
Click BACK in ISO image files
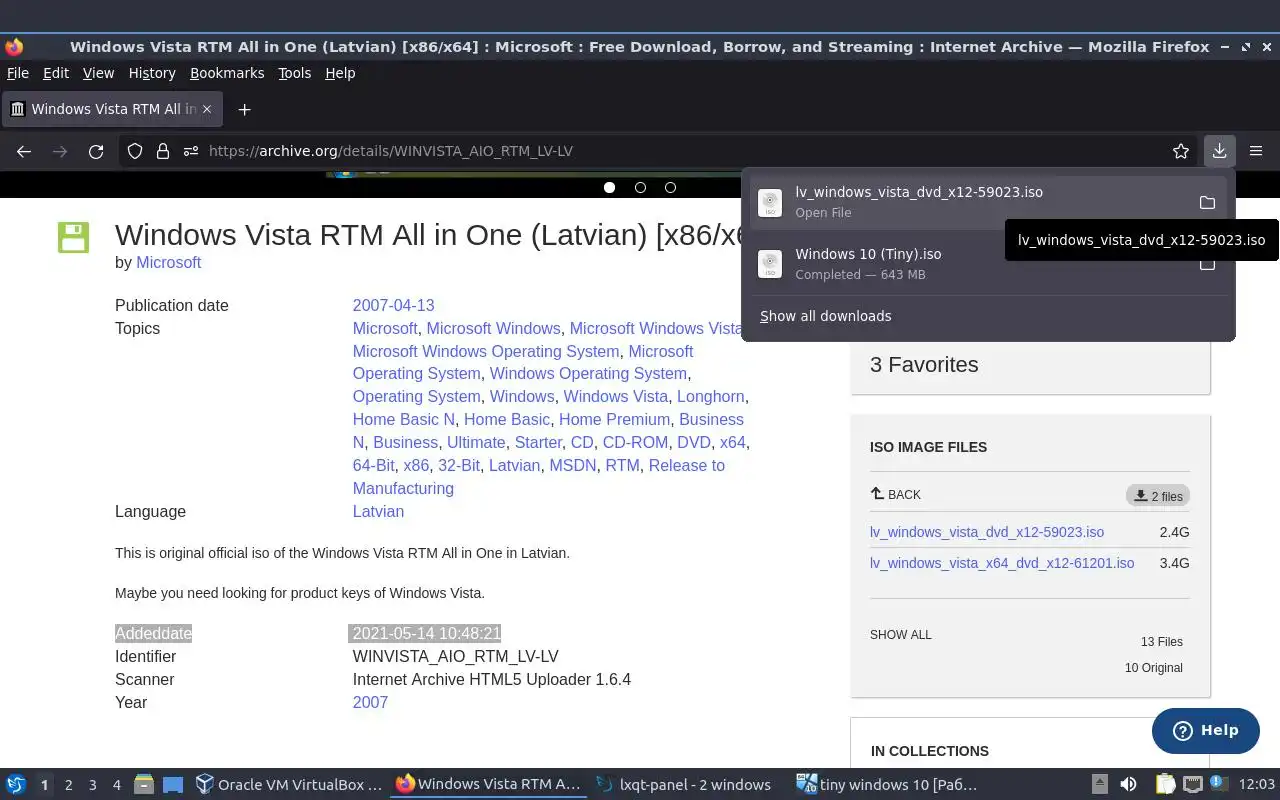(x=896, y=495)
